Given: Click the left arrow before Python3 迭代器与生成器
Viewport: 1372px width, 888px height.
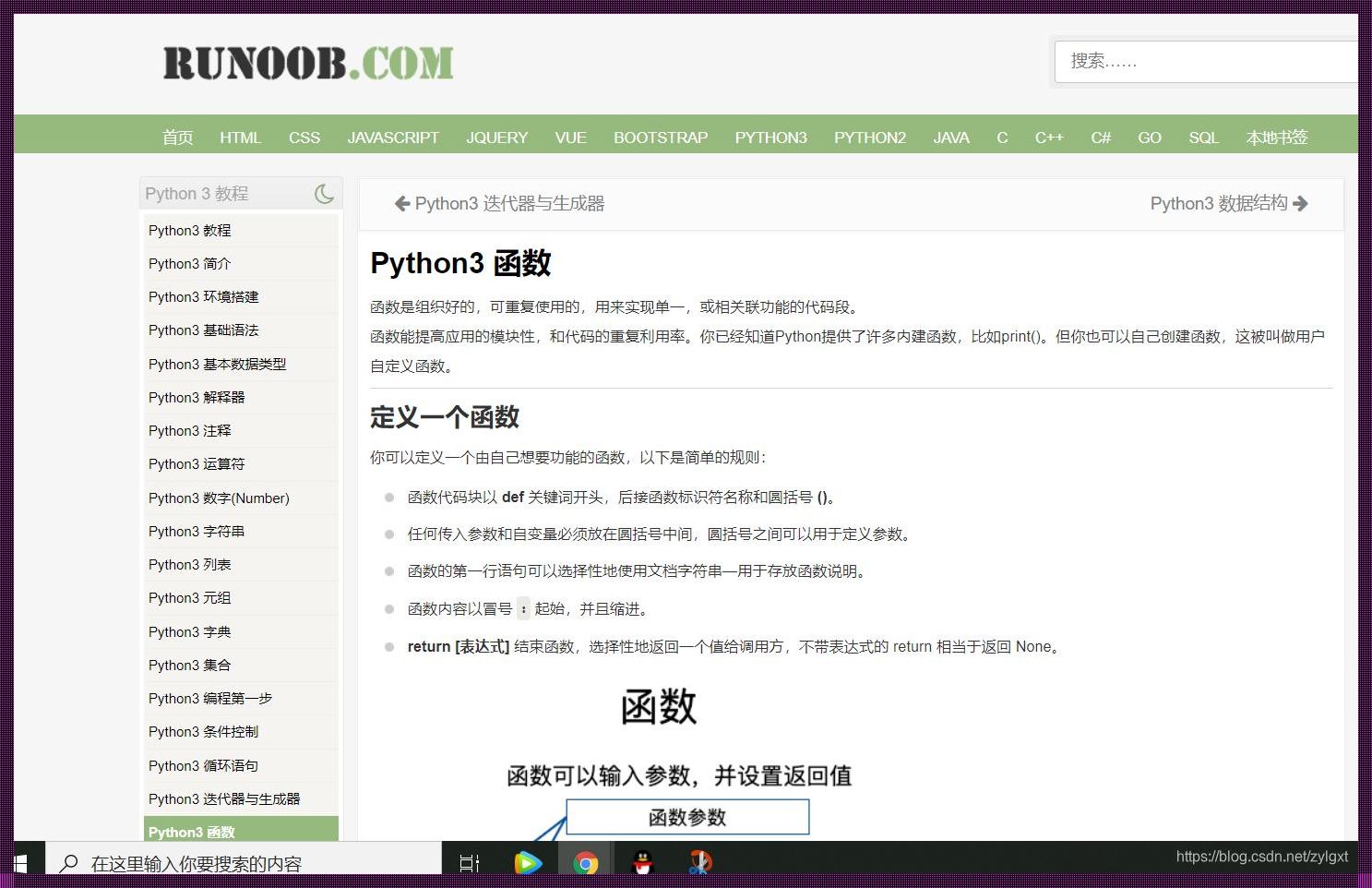Looking at the screenshot, I should click(402, 204).
